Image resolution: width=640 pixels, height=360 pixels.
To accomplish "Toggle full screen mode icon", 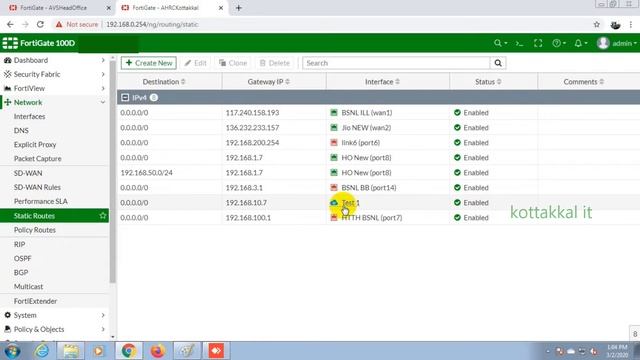I will tap(538, 43).
